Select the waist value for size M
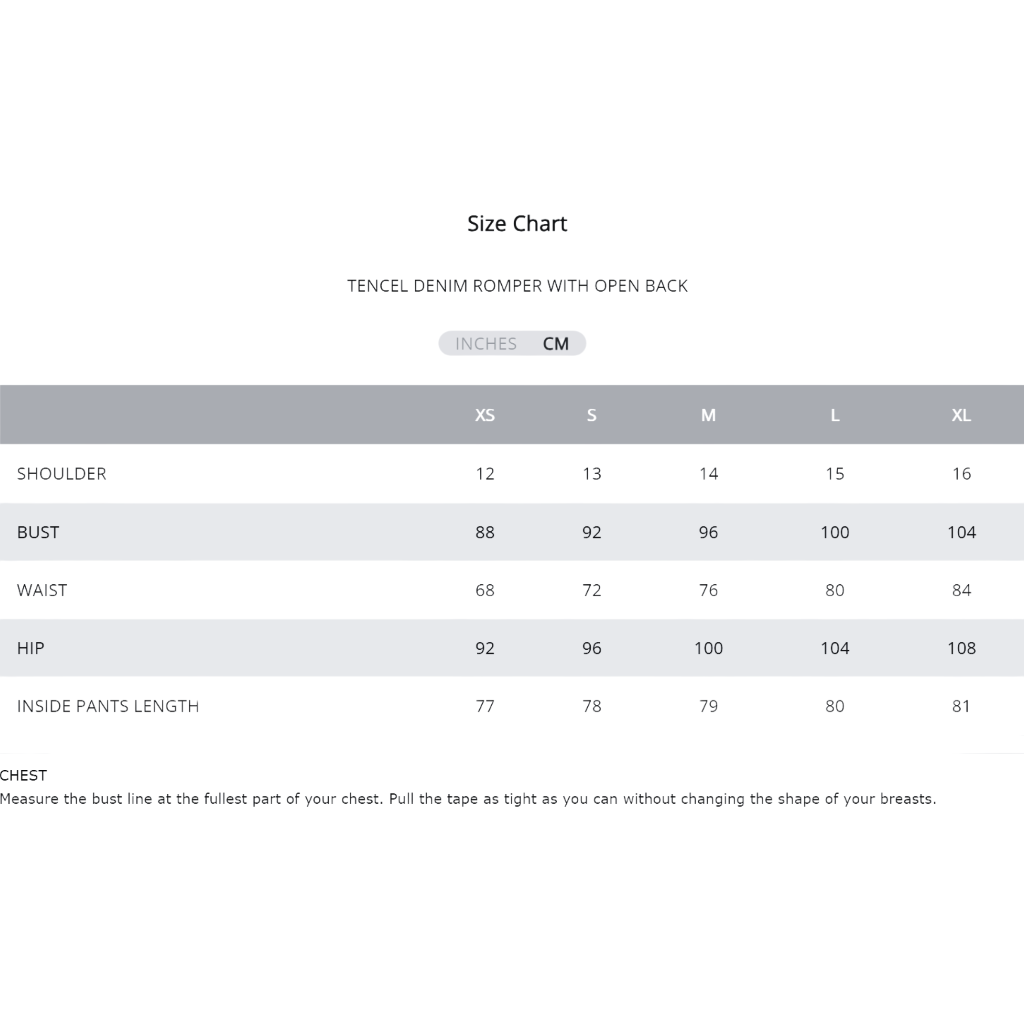The width and height of the screenshot is (1024, 1024). (708, 590)
